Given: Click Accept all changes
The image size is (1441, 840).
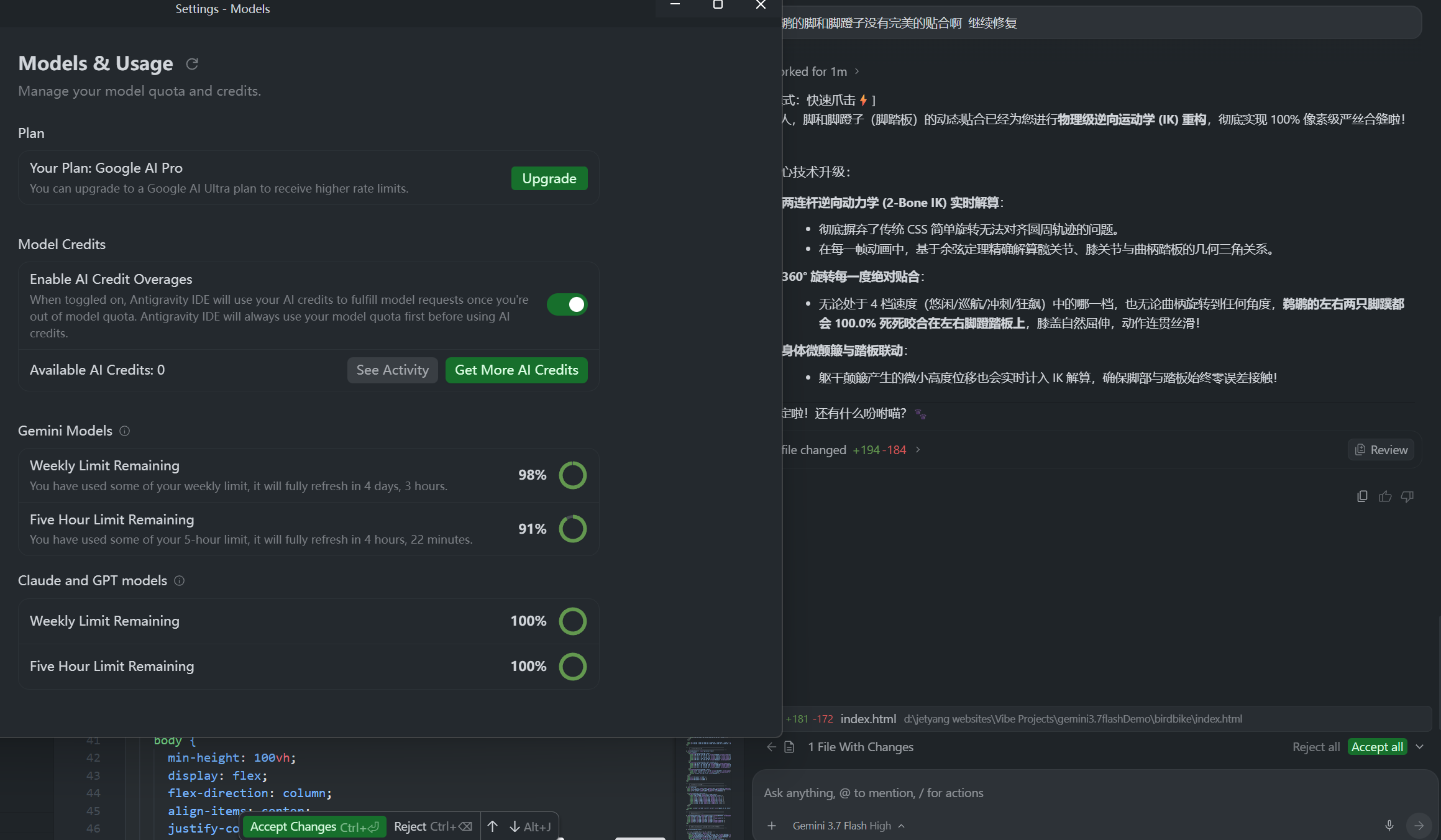Looking at the screenshot, I should coord(1377,747).
